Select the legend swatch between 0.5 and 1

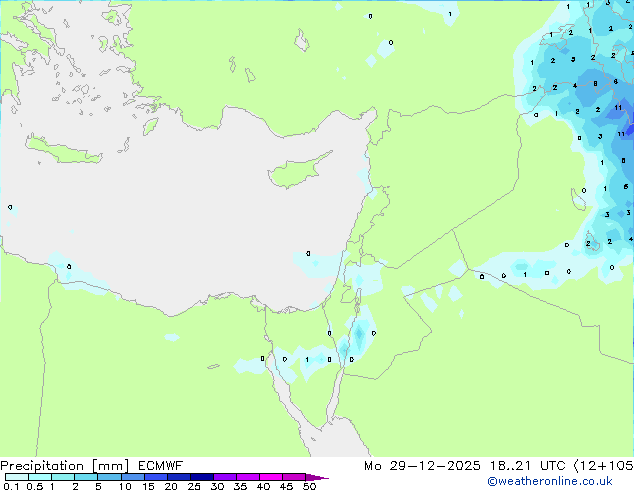pyautogui.click(x=40, y=477)
